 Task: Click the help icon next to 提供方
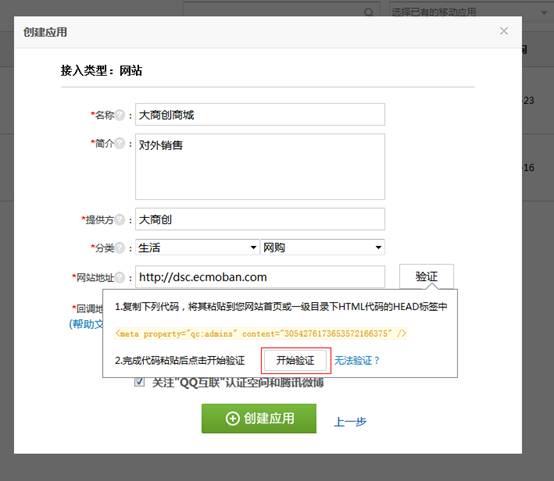tap(120, 220)
